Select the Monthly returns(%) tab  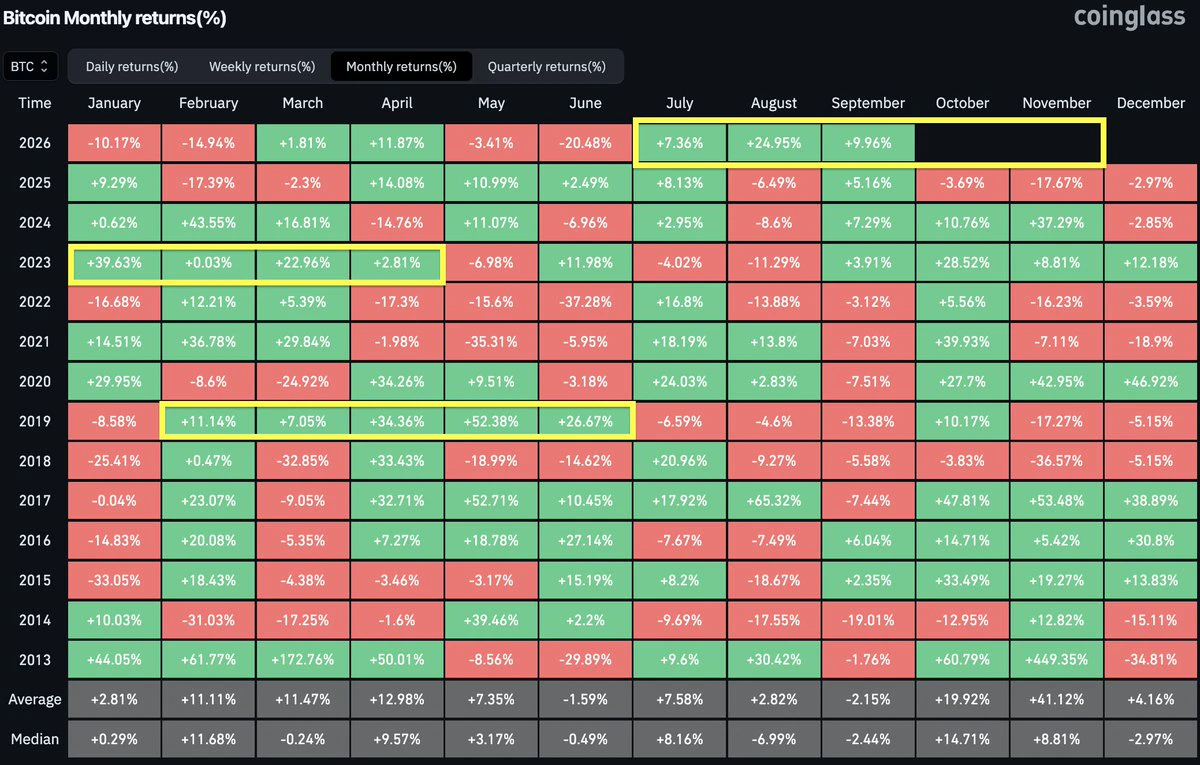(401, 67)
